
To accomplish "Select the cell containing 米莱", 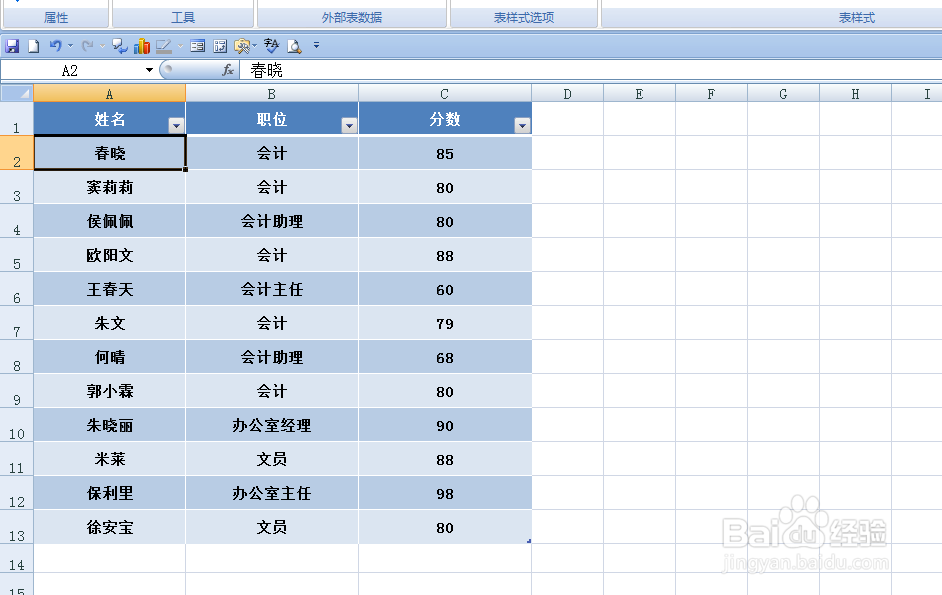I will click(109, 459).
